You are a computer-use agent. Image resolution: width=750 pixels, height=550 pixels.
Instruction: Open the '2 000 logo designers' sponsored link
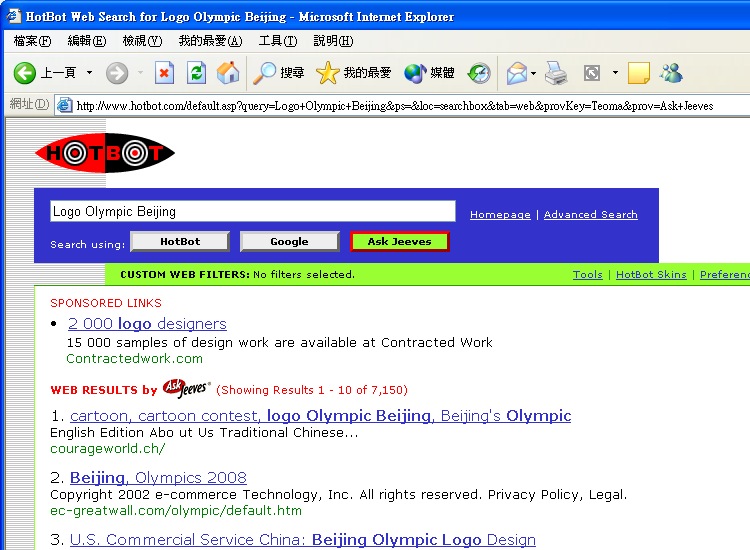click(x=147, y=324)
